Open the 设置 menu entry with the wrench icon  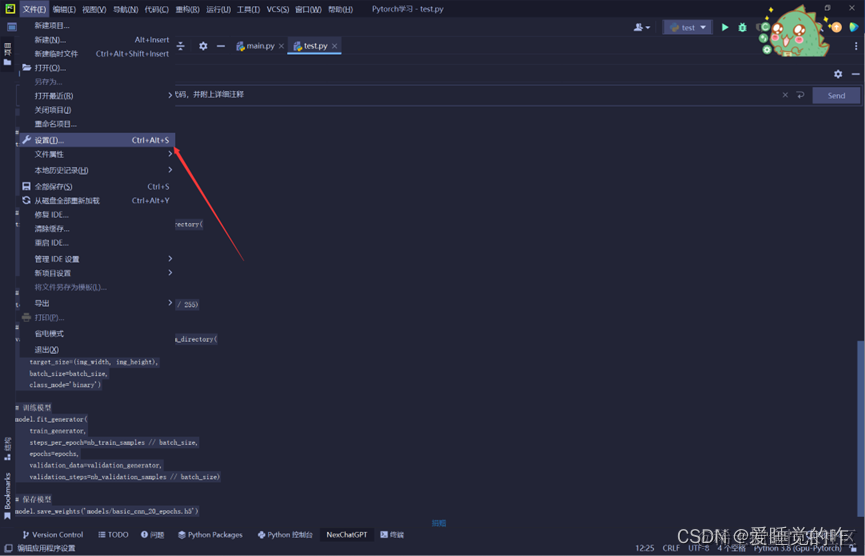pos(97,140)
